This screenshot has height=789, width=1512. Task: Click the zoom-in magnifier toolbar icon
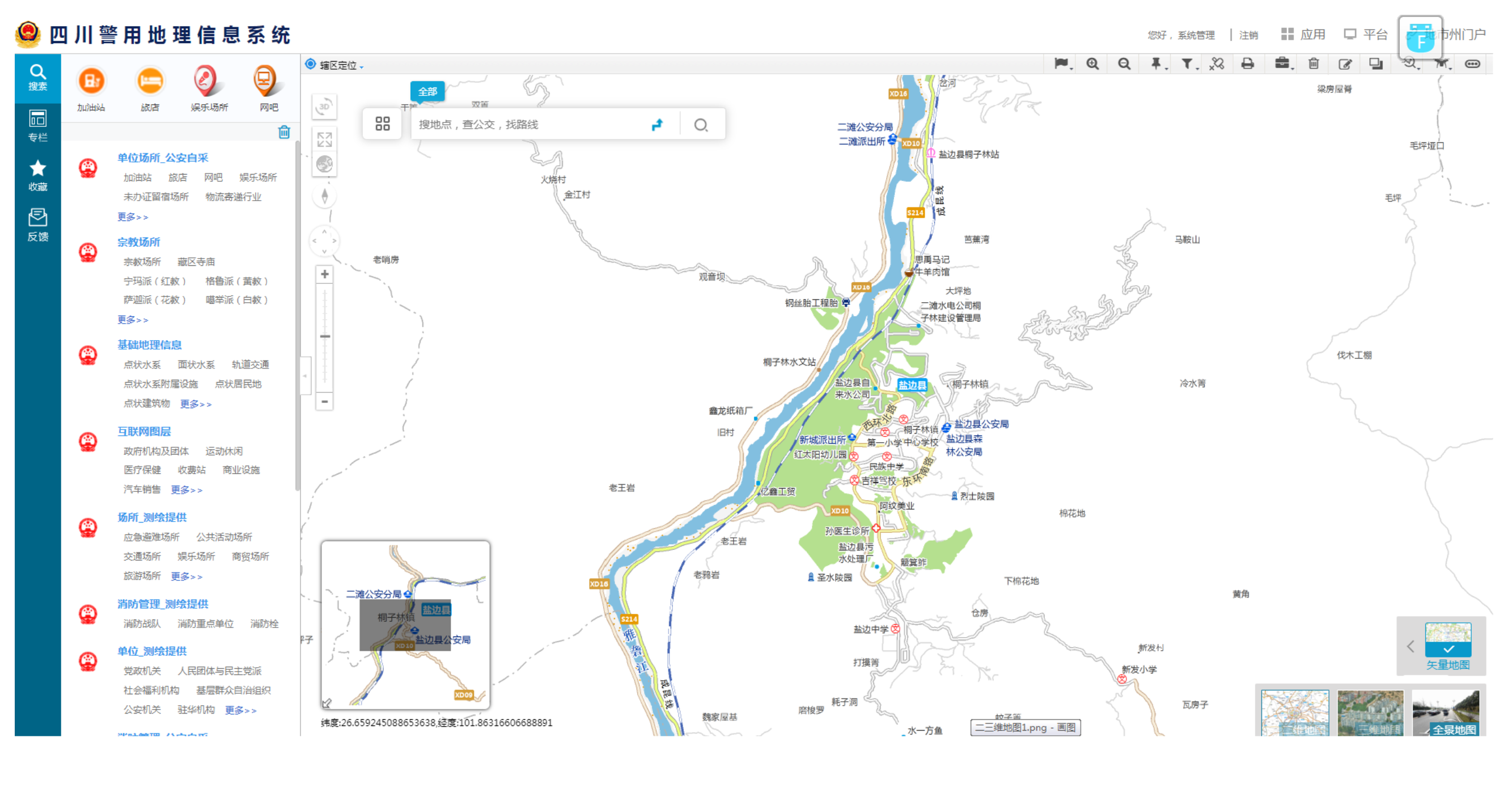[1092, 64]
